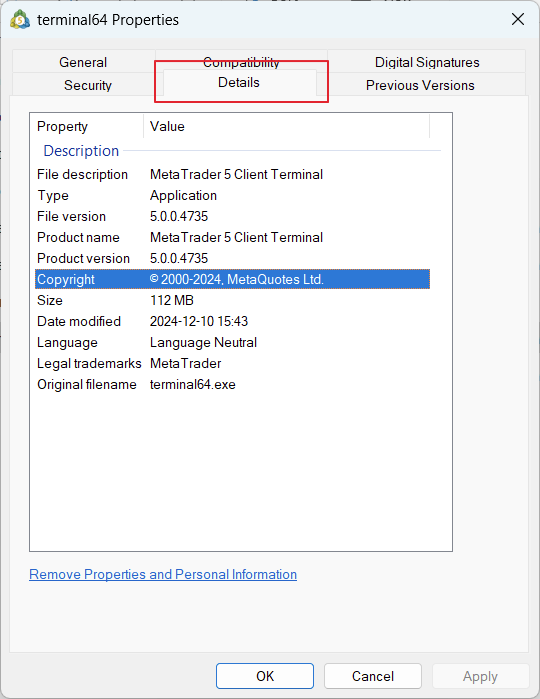Switch to the General tab

[83, 62]
